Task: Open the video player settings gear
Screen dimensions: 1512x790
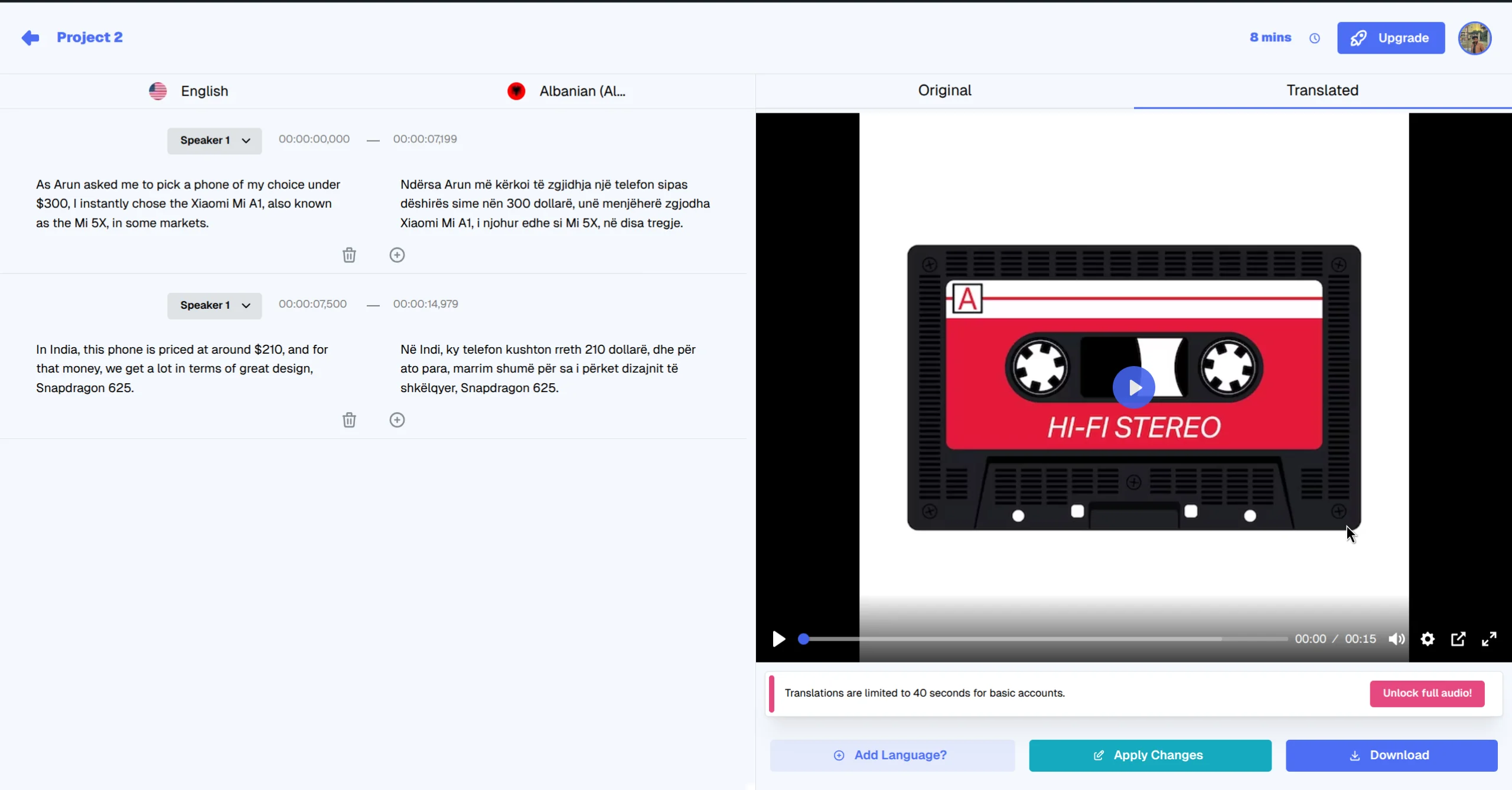Action: pyautogui.click(x=1427, y=639)
